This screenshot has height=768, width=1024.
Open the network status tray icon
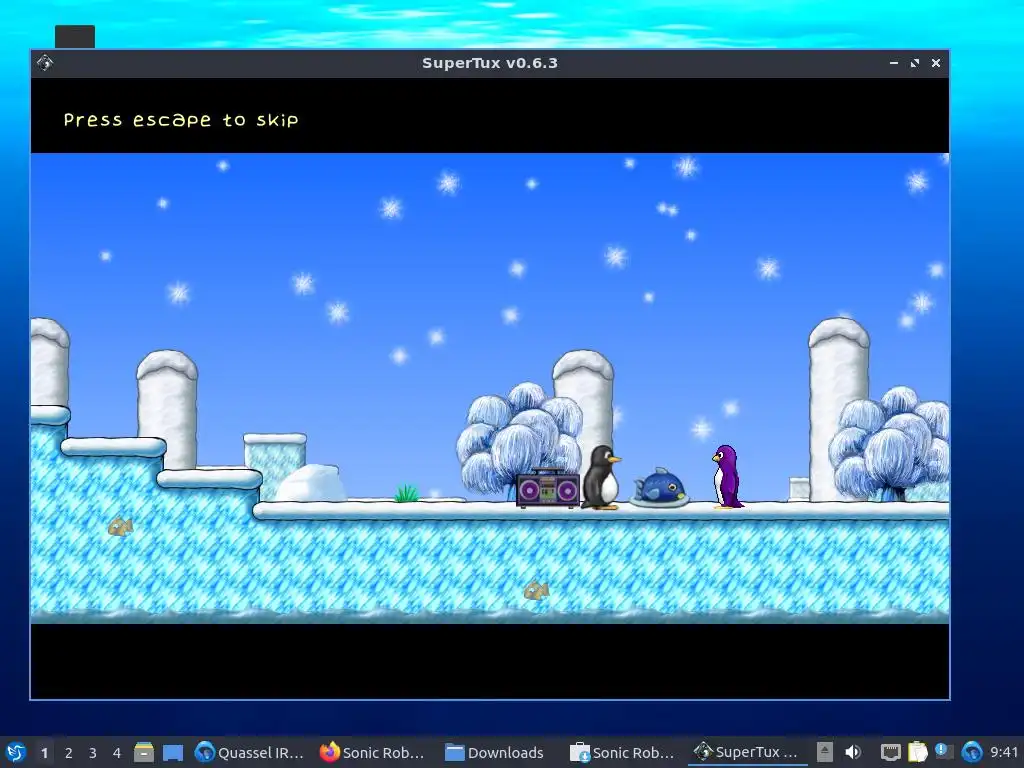[x=890, y=752]
